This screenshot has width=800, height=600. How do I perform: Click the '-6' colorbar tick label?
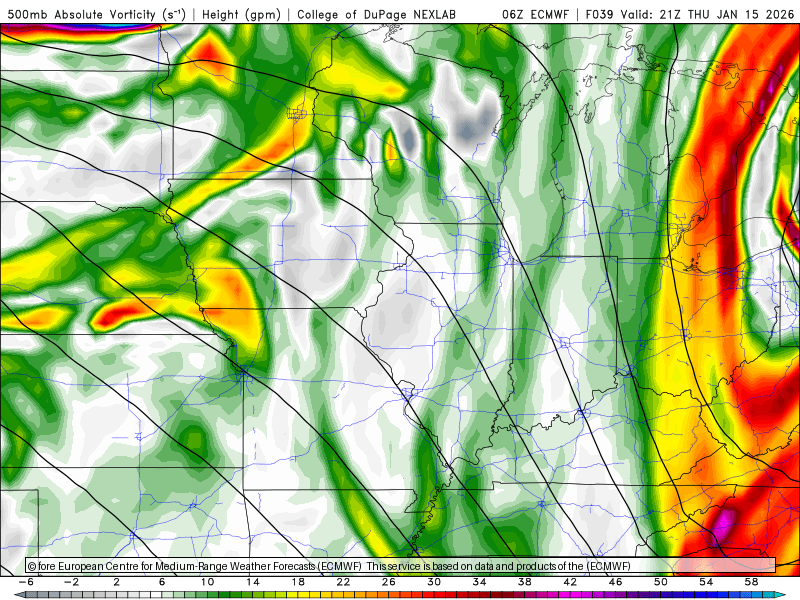coord(26,582)
